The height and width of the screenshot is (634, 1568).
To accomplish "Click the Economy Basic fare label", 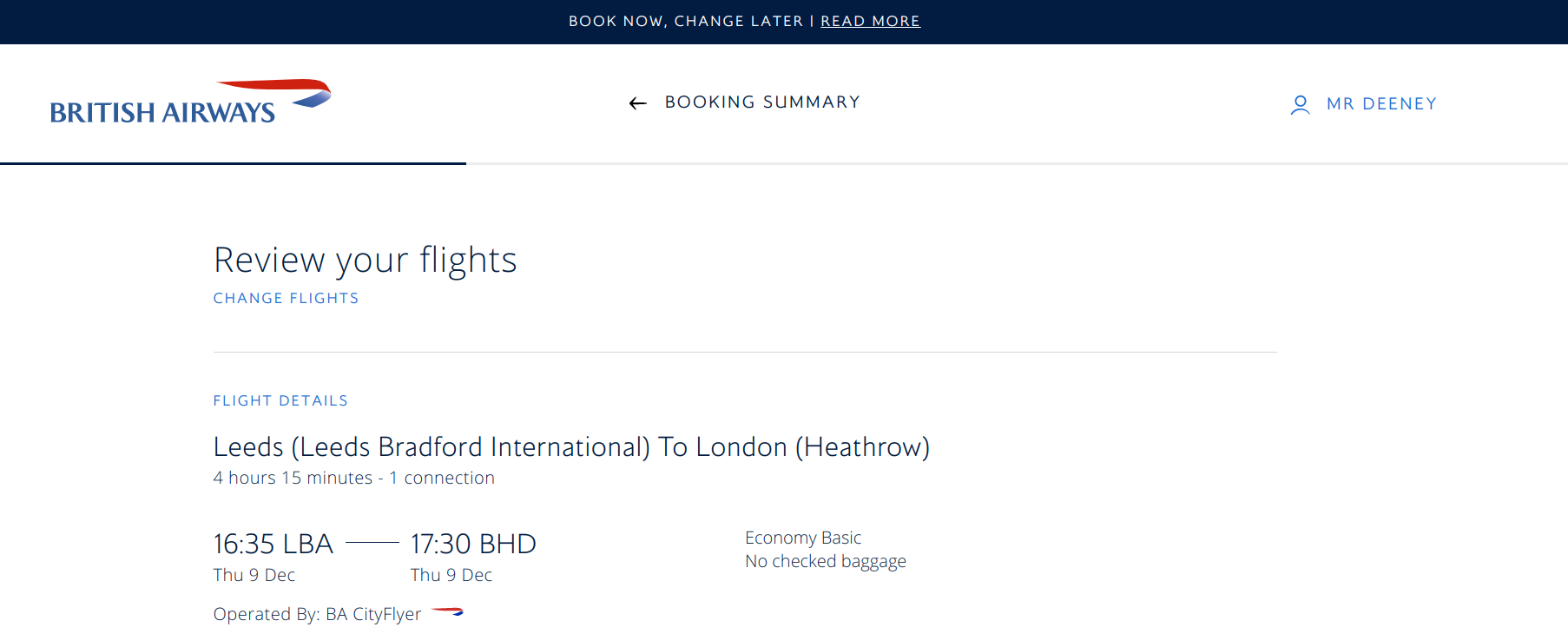I will (803, 538).
